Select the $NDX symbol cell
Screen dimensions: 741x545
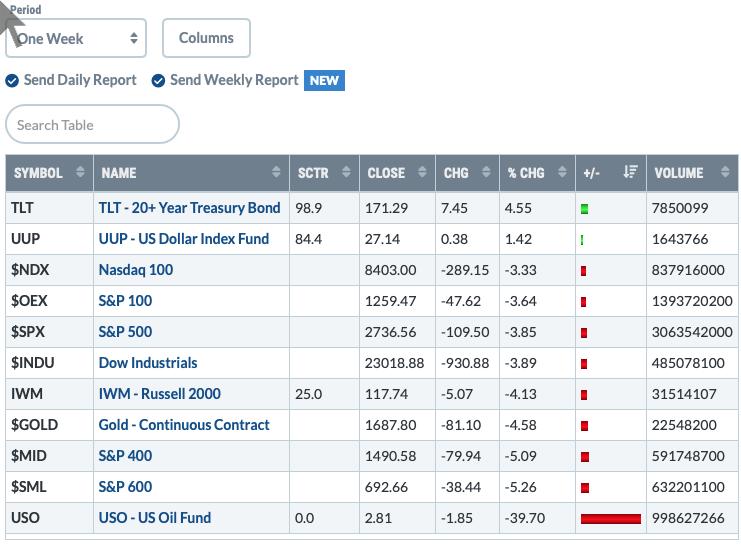tap(49, 270)
